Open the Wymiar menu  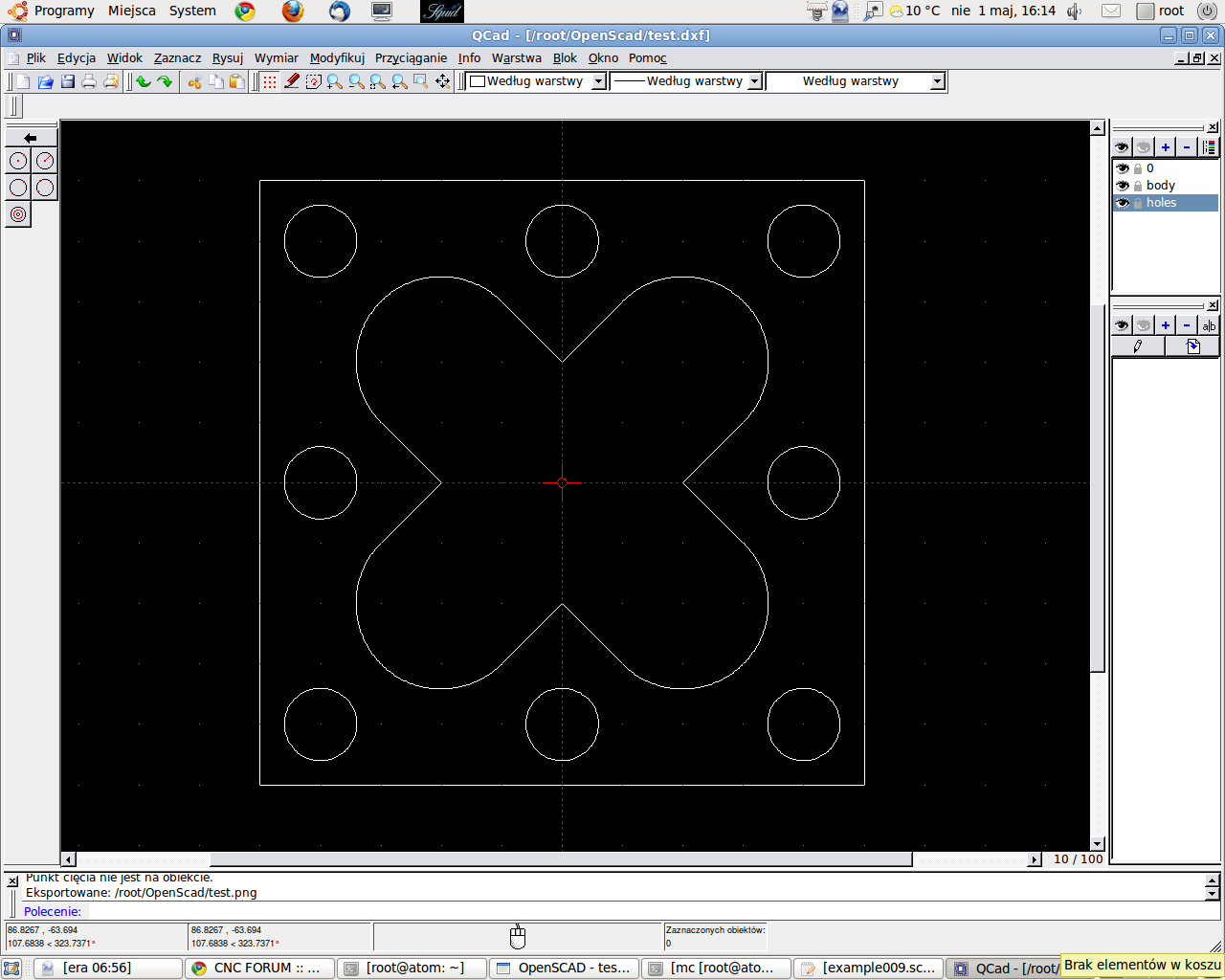[277, 58]
